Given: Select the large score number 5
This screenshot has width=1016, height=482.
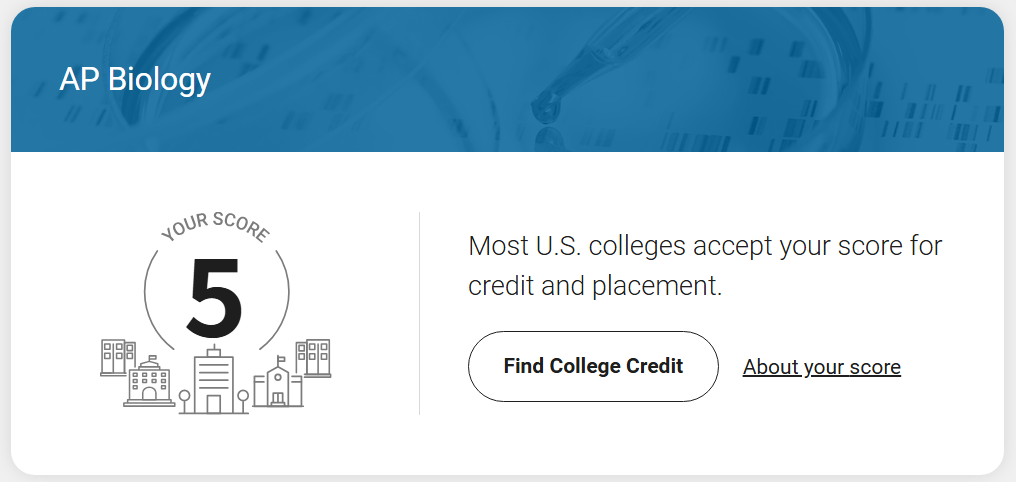Looking at the screenshot, I should [214, 299].
